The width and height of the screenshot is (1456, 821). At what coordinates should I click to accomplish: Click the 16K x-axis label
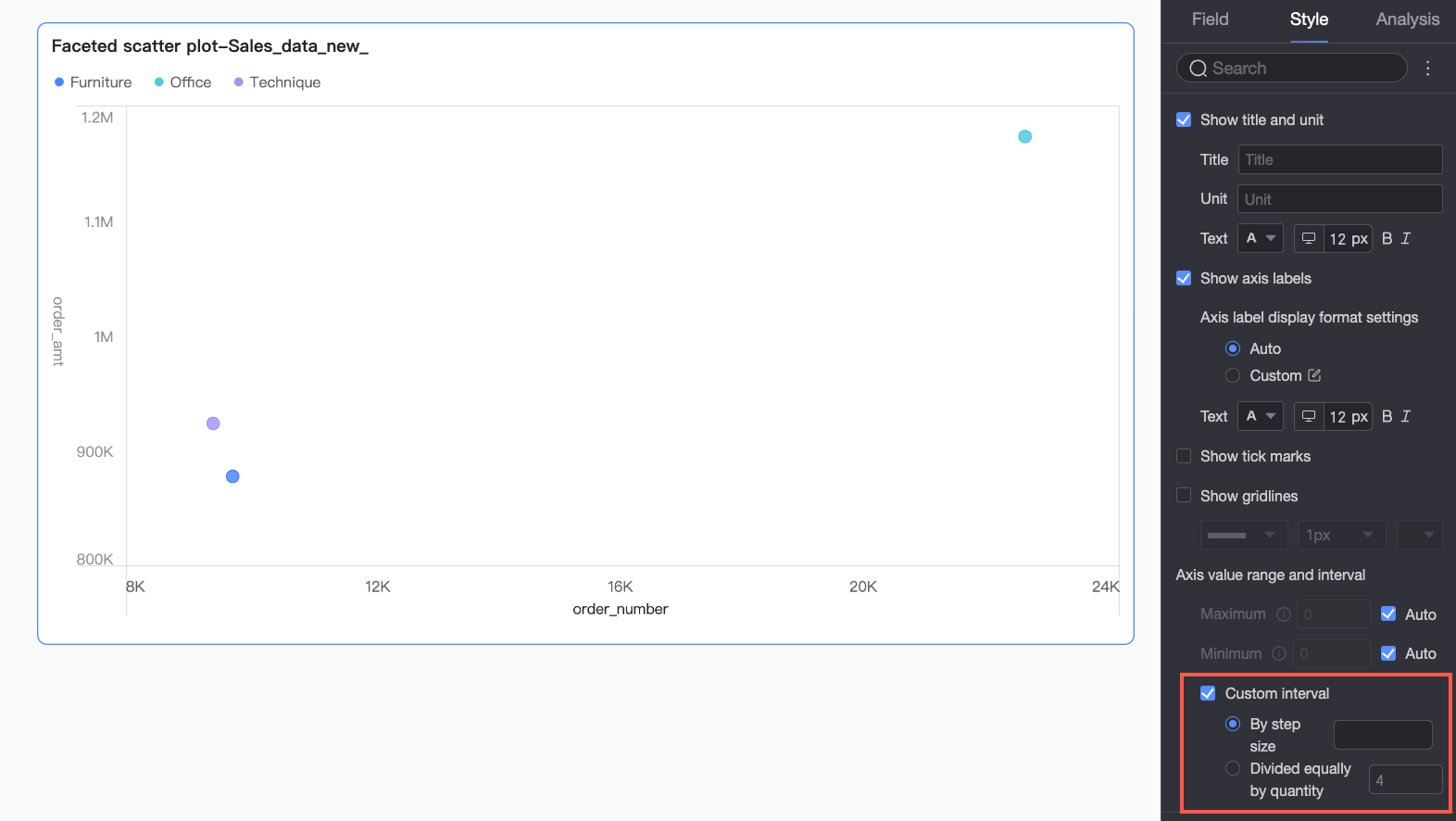click(x=621, y=587)
